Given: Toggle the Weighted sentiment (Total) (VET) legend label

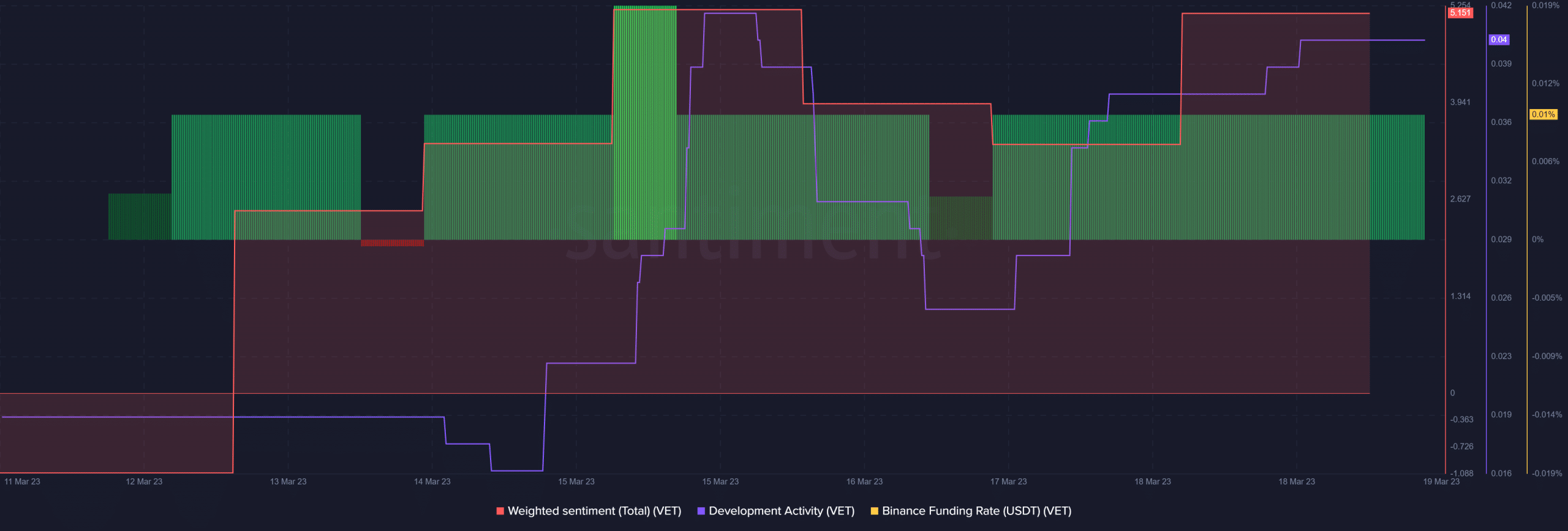Looking at the screenshot, I should pyautogui.click(x=594, y=511).
